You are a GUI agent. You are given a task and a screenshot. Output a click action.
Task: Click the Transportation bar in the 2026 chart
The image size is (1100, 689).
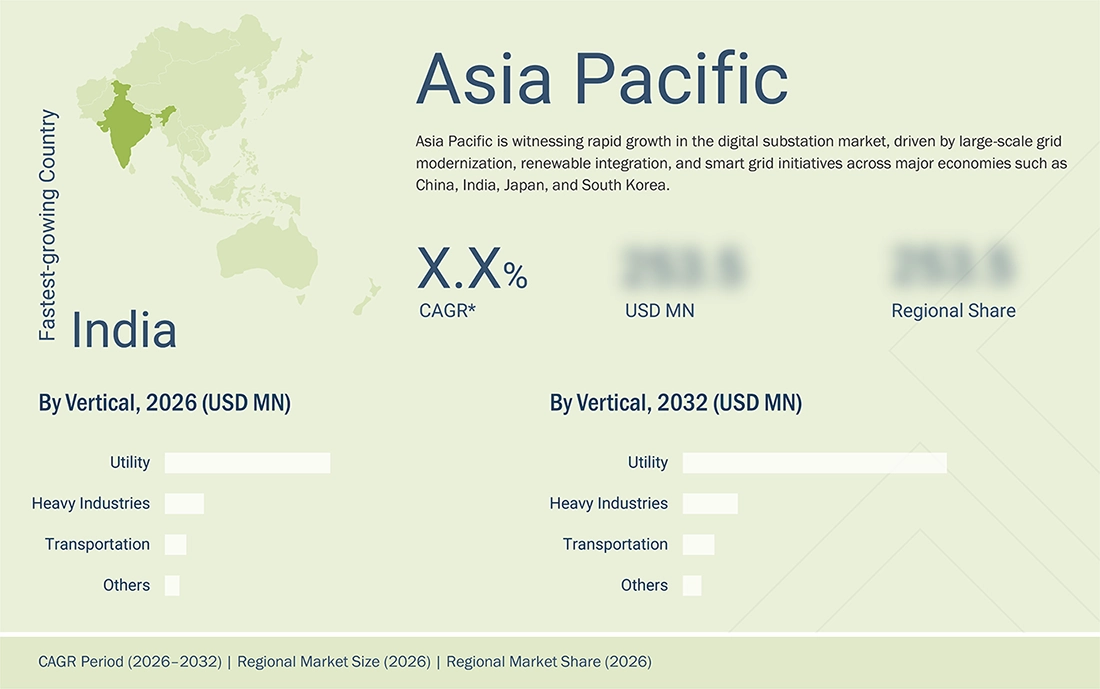tap(175, 544)
